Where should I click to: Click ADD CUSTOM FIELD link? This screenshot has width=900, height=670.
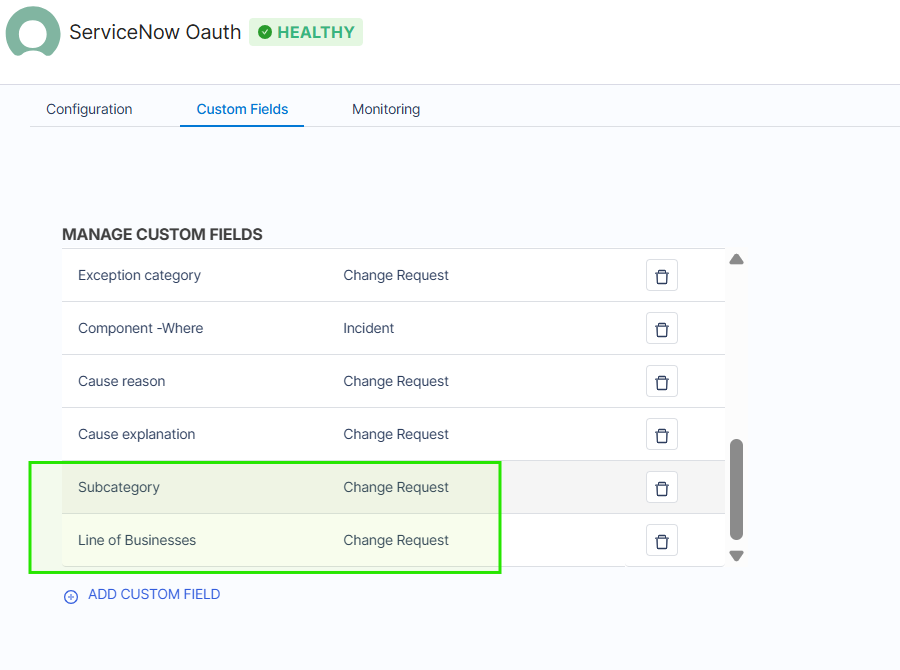[x=154, y=594]
